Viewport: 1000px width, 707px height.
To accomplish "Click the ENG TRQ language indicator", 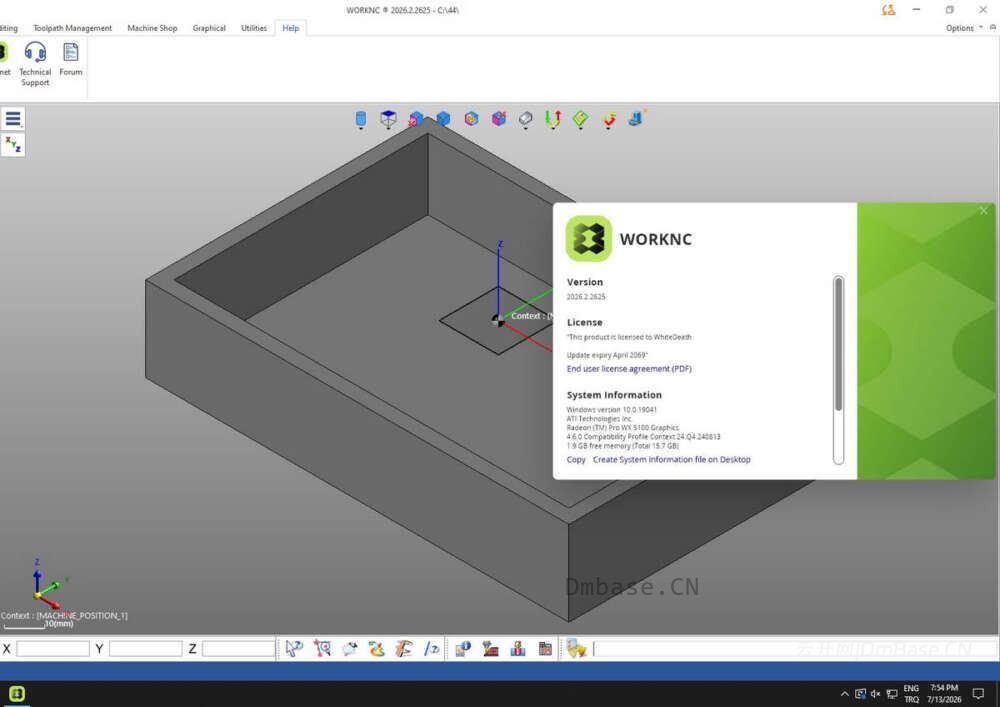I will tap(911, 694).
